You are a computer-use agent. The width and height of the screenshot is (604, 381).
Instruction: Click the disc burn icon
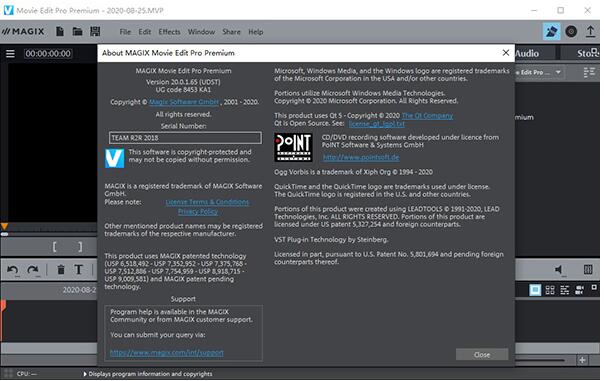point(571,31)
